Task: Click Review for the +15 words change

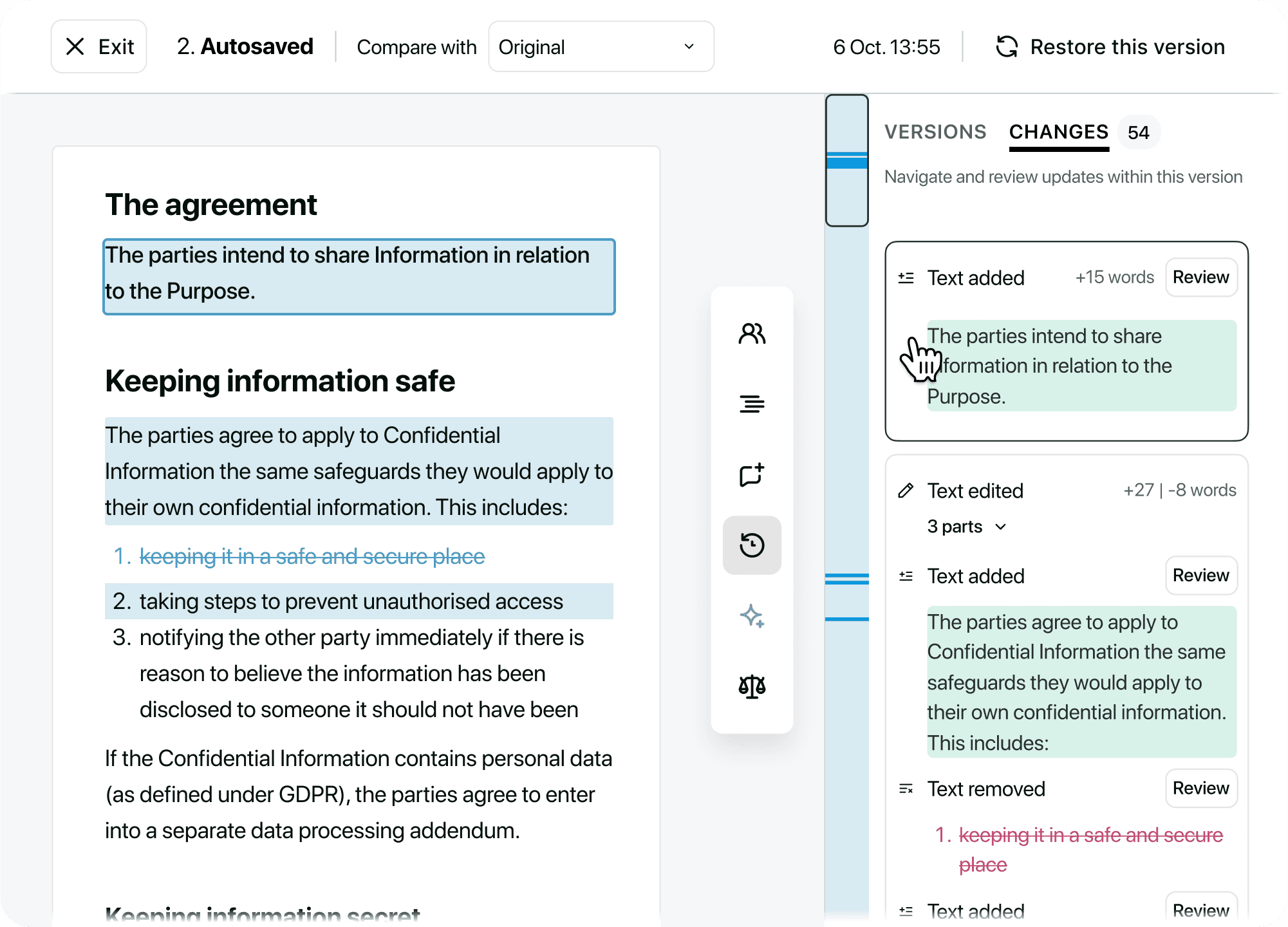Action: [x=1200, y=277]
